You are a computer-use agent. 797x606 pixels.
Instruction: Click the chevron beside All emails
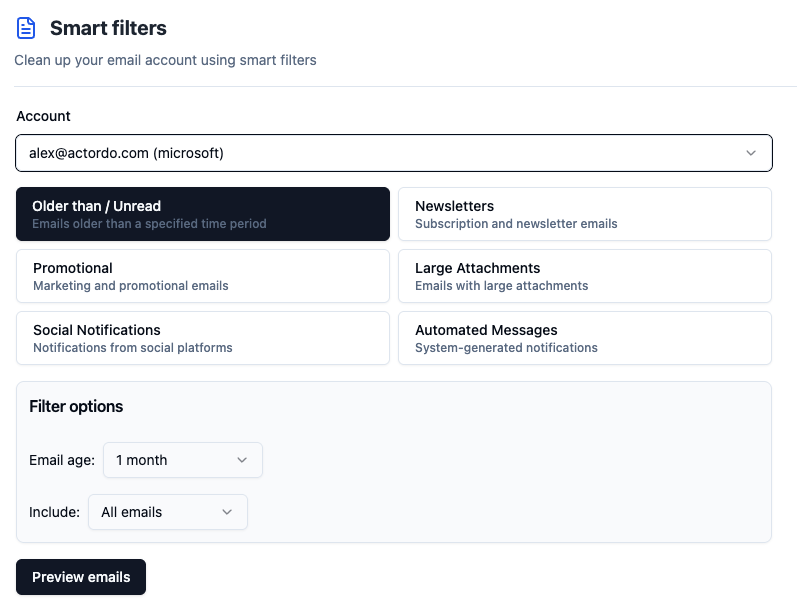(x=227, y=512)
